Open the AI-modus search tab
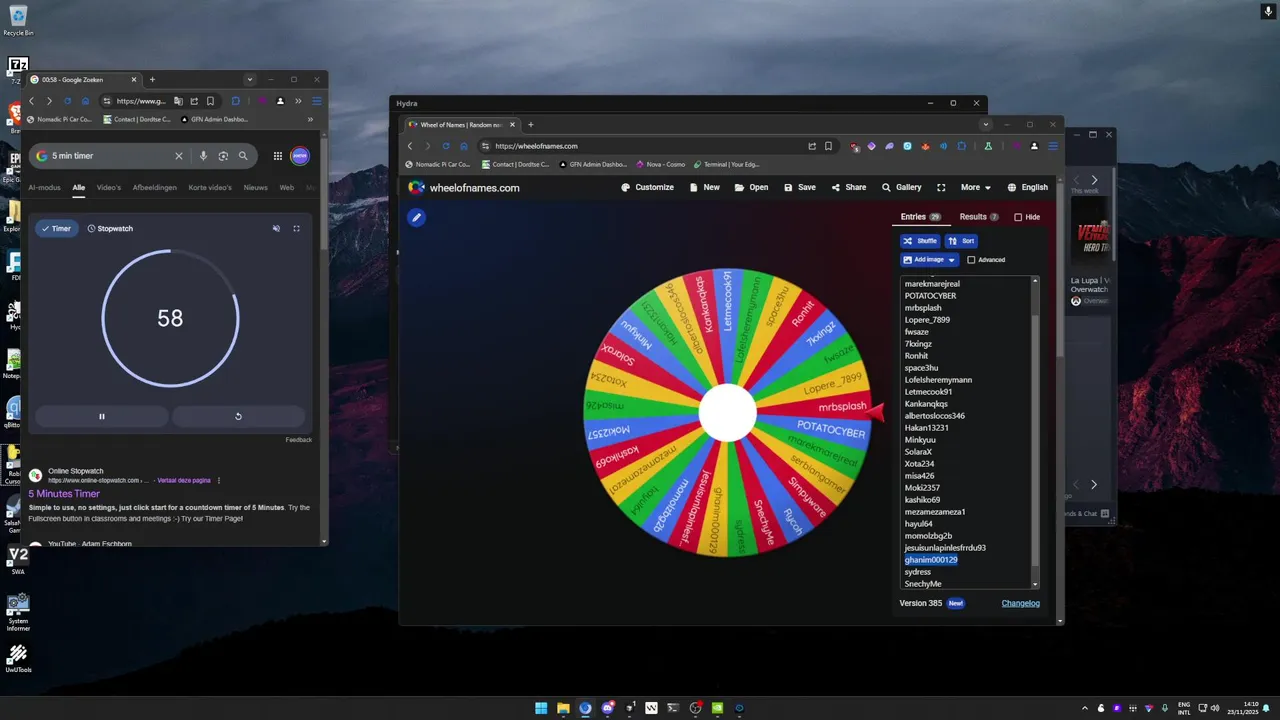 (44, 188)
